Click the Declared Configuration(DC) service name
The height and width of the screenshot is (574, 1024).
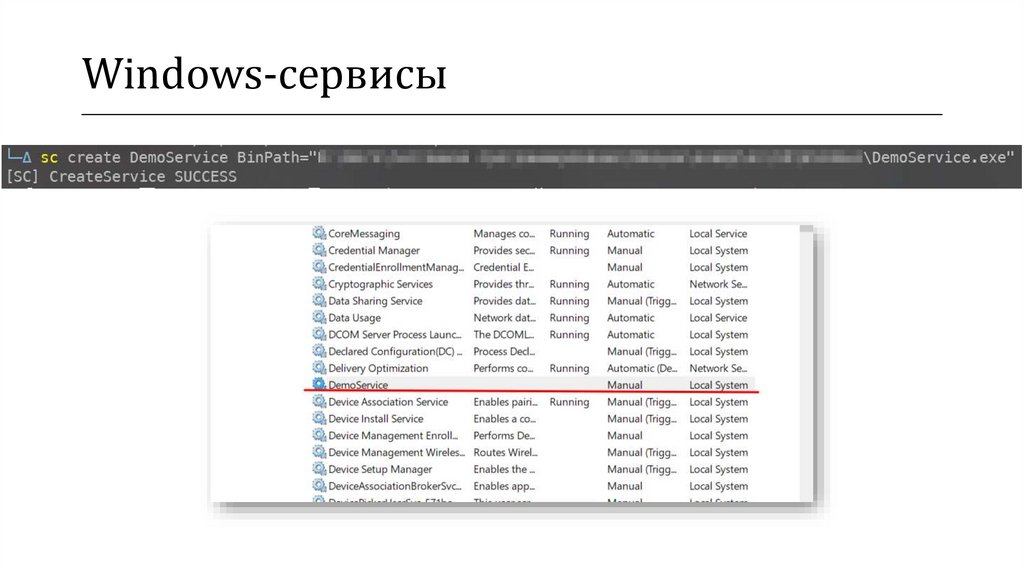pos(395,352)
